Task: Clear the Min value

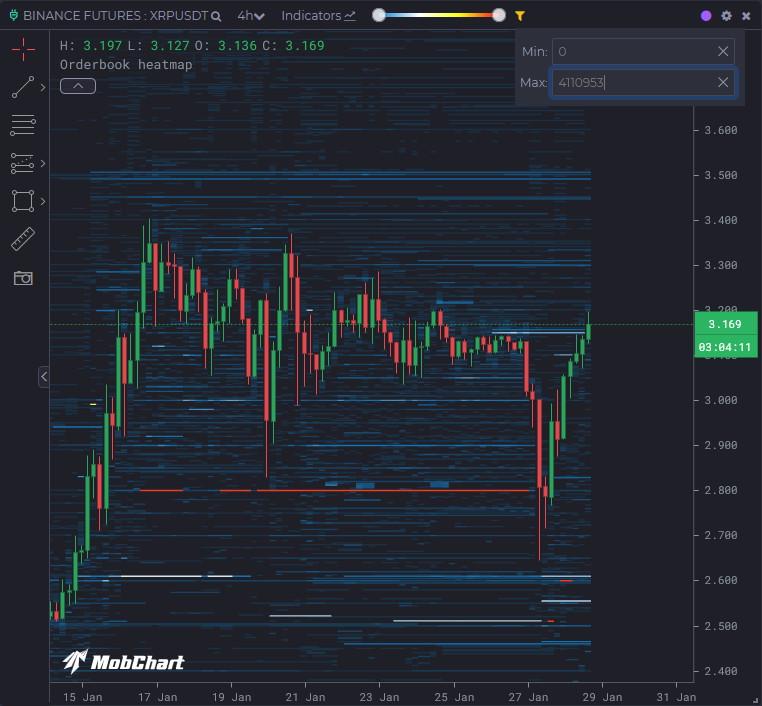Action: [723, 52]
